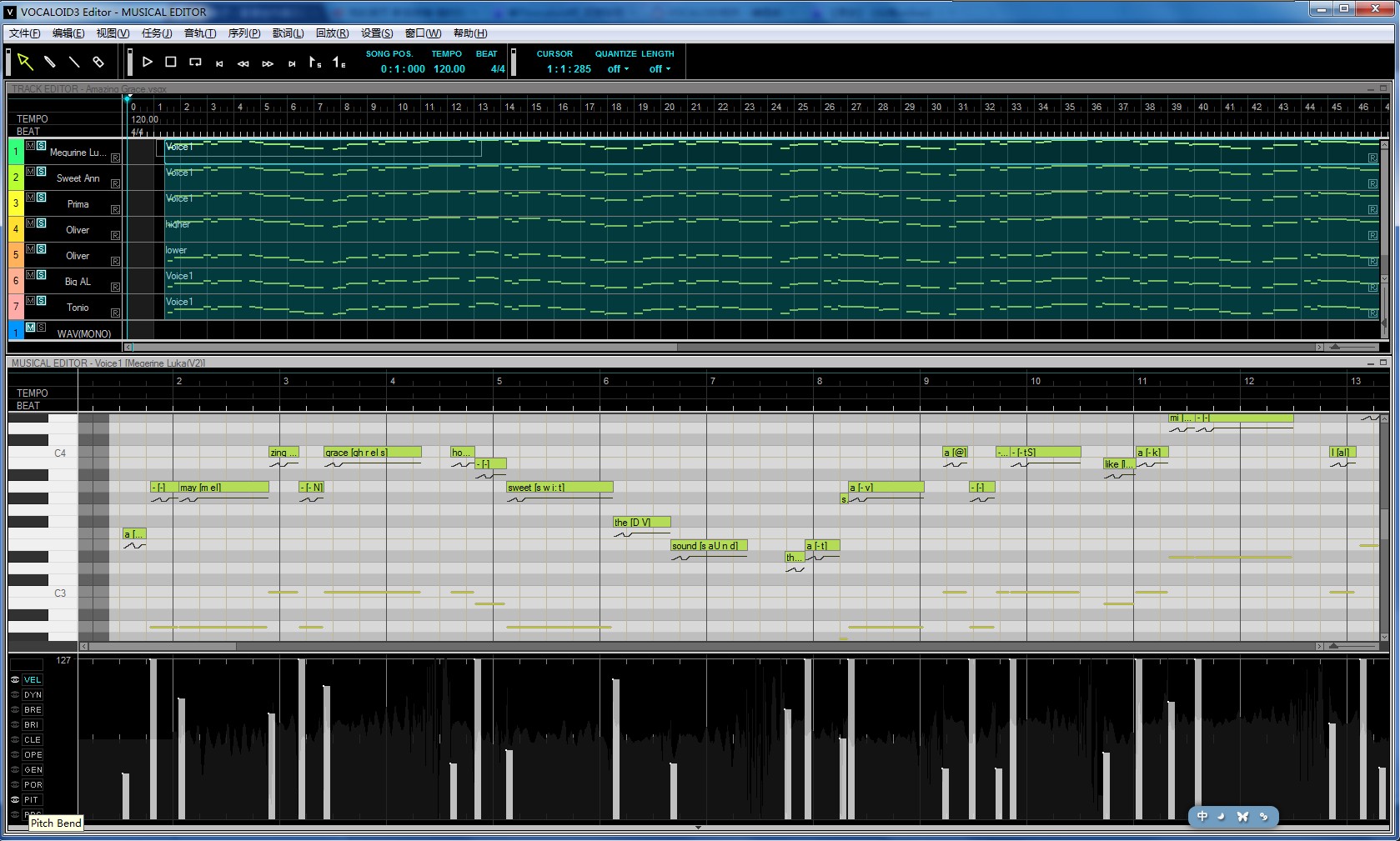Stop playback with the stop button

tap(171, 62)
